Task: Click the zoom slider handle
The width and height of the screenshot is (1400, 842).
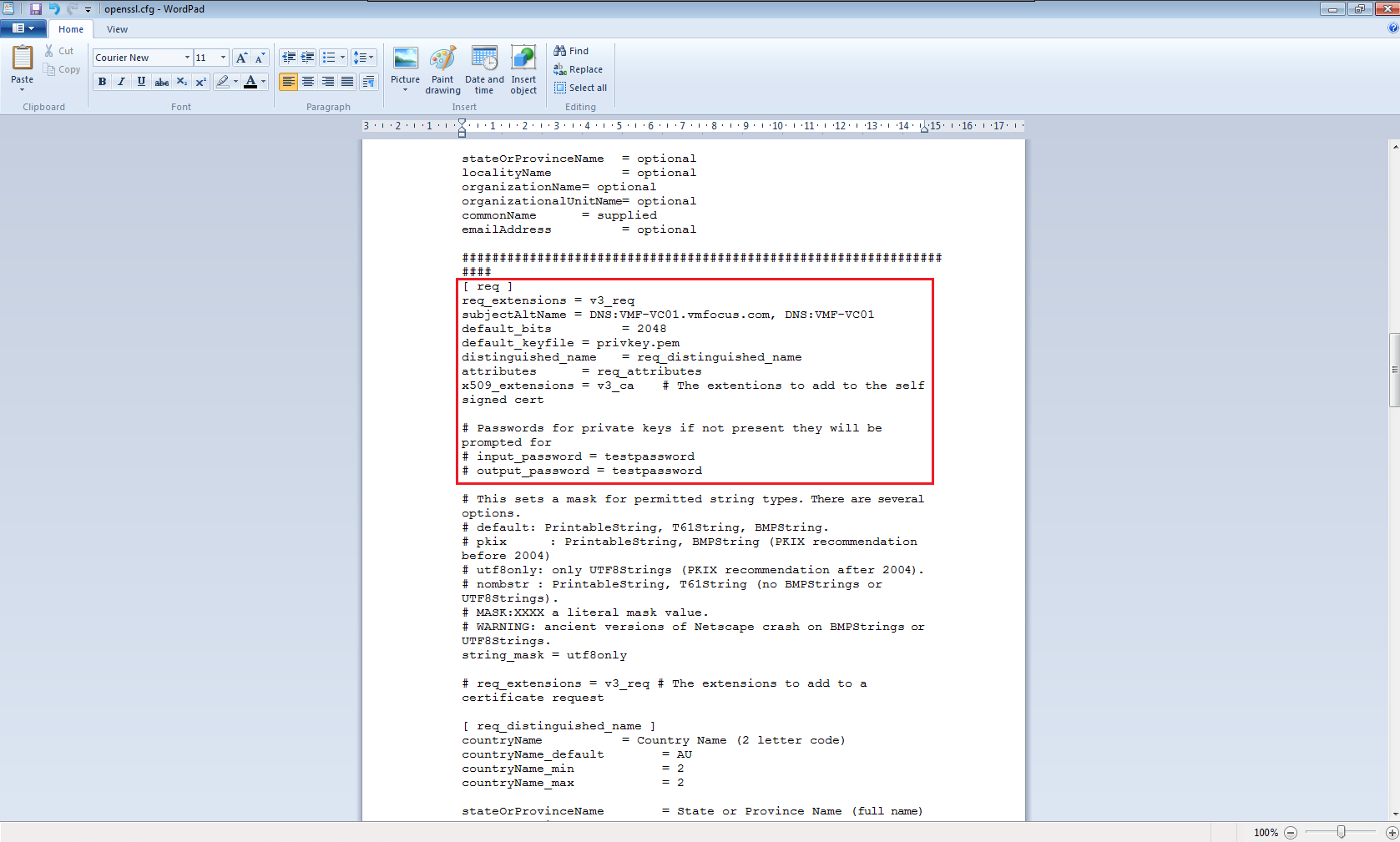Action: point(1341,832)
